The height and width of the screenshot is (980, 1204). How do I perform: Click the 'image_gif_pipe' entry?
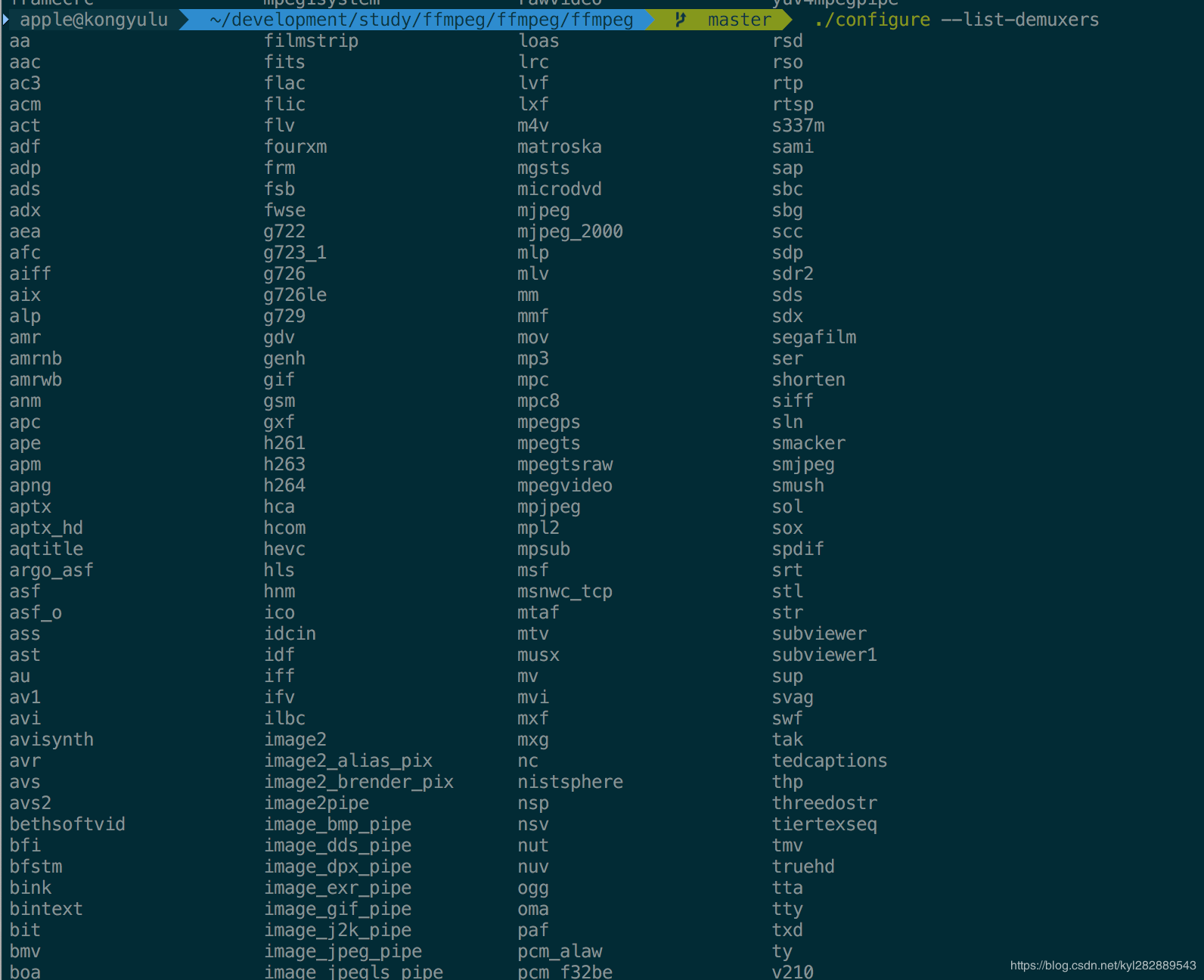point(338,909)
